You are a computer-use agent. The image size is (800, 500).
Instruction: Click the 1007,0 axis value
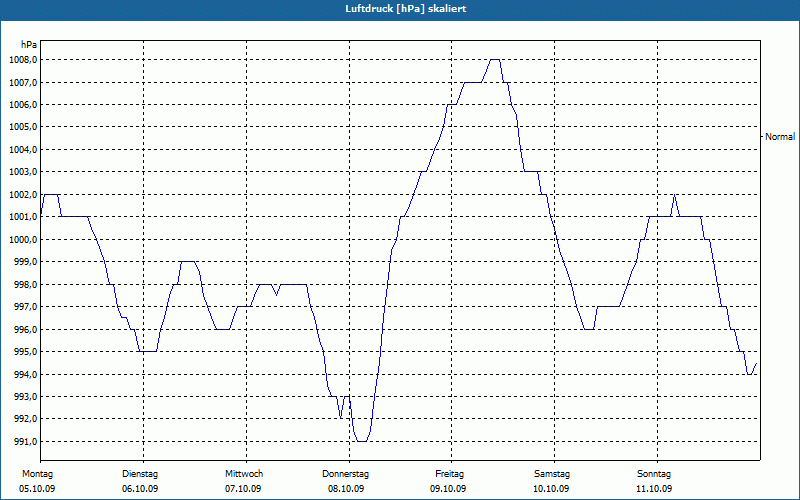(x=22, y=83)
